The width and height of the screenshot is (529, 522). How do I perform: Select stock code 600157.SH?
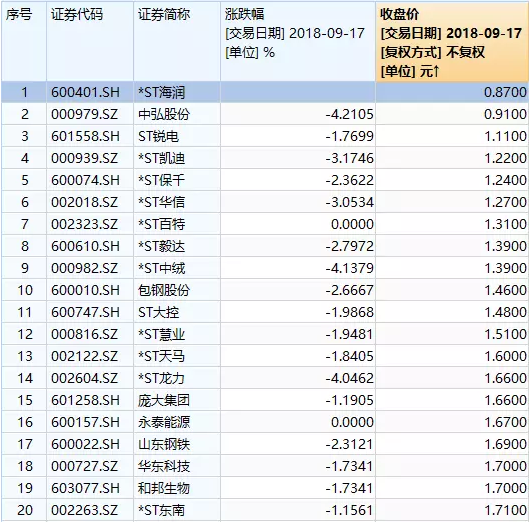[x=85, y=422]
